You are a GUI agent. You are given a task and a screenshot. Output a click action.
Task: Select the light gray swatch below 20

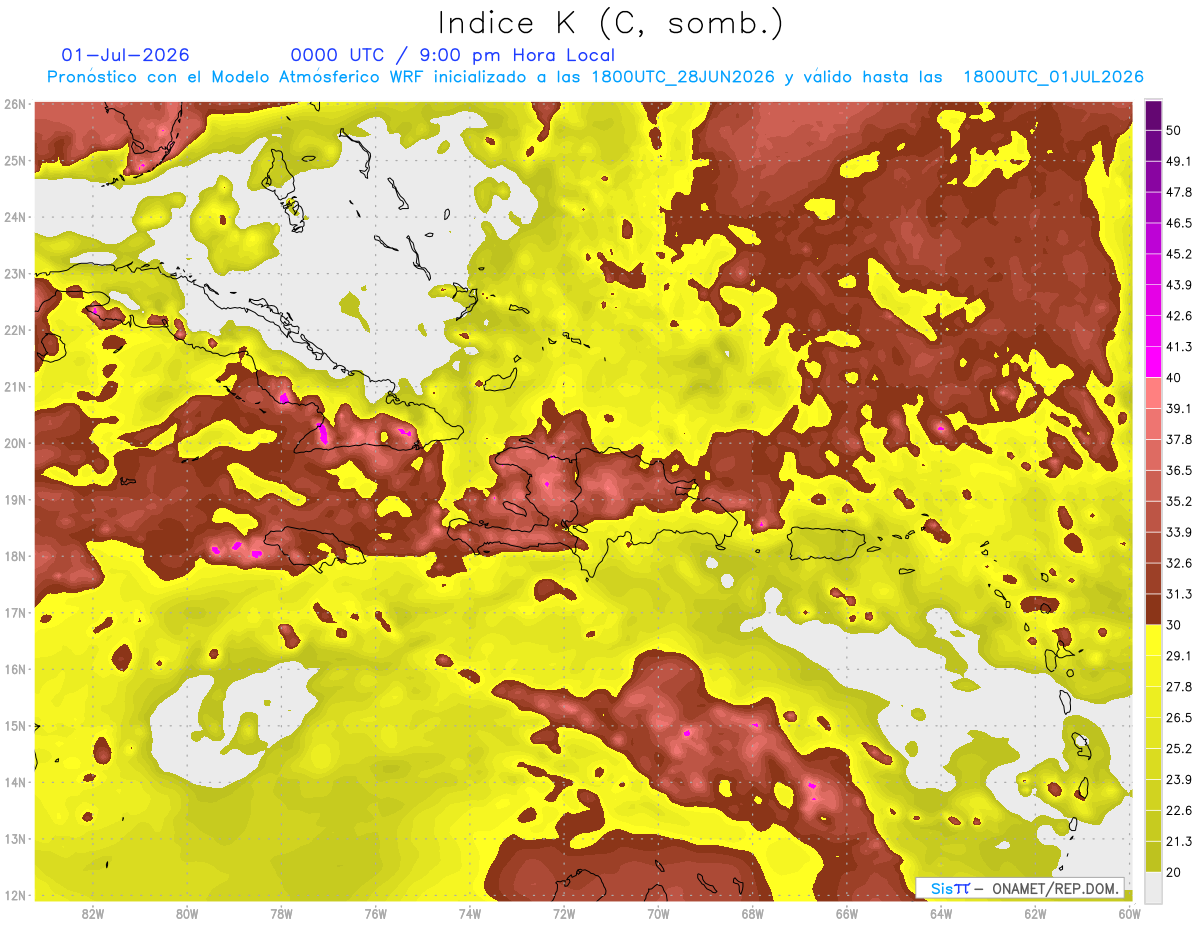1154,886
